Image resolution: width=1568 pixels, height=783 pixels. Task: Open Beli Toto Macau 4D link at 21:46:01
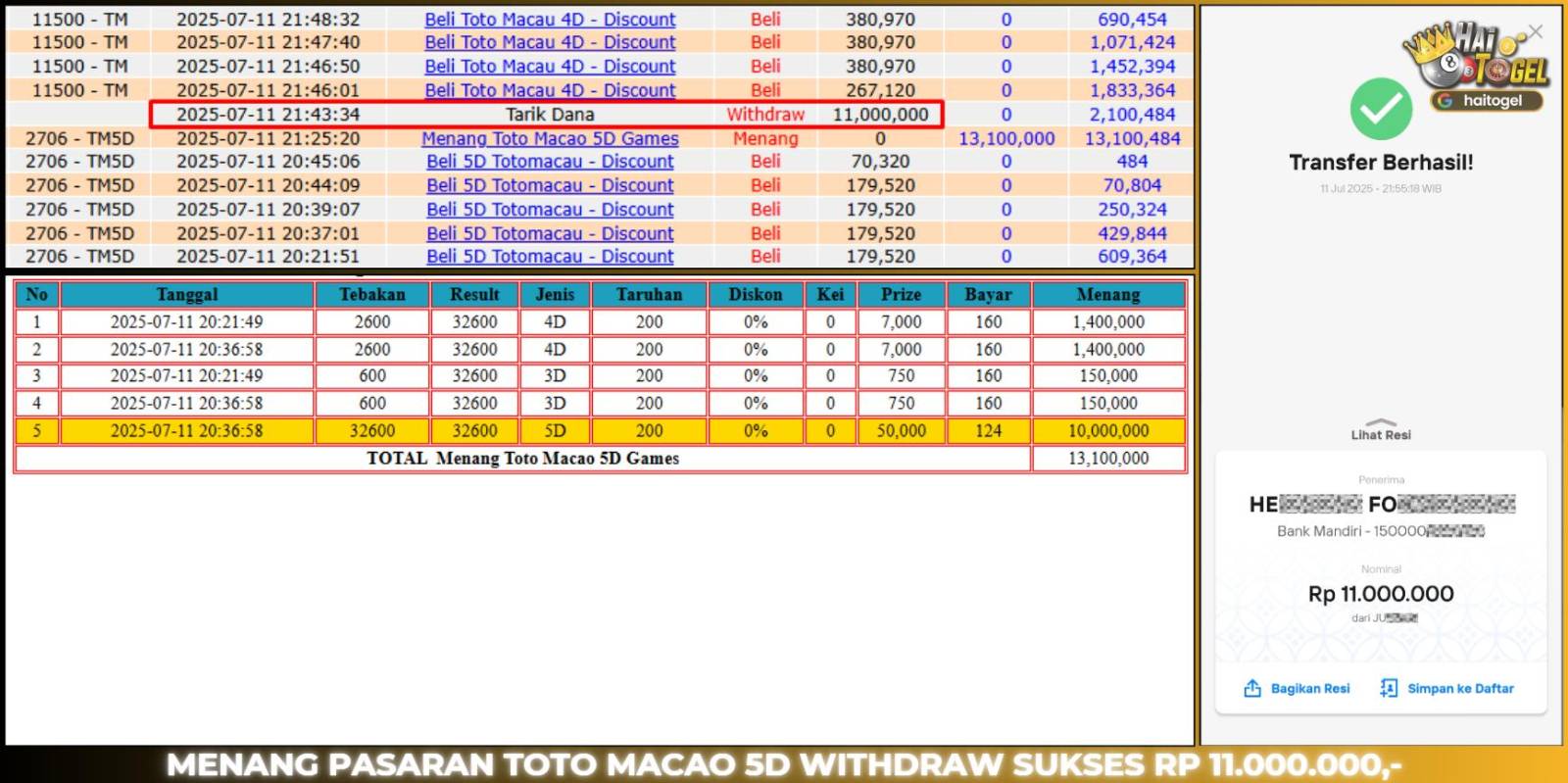pyautogui.click(x=550, y=90)
